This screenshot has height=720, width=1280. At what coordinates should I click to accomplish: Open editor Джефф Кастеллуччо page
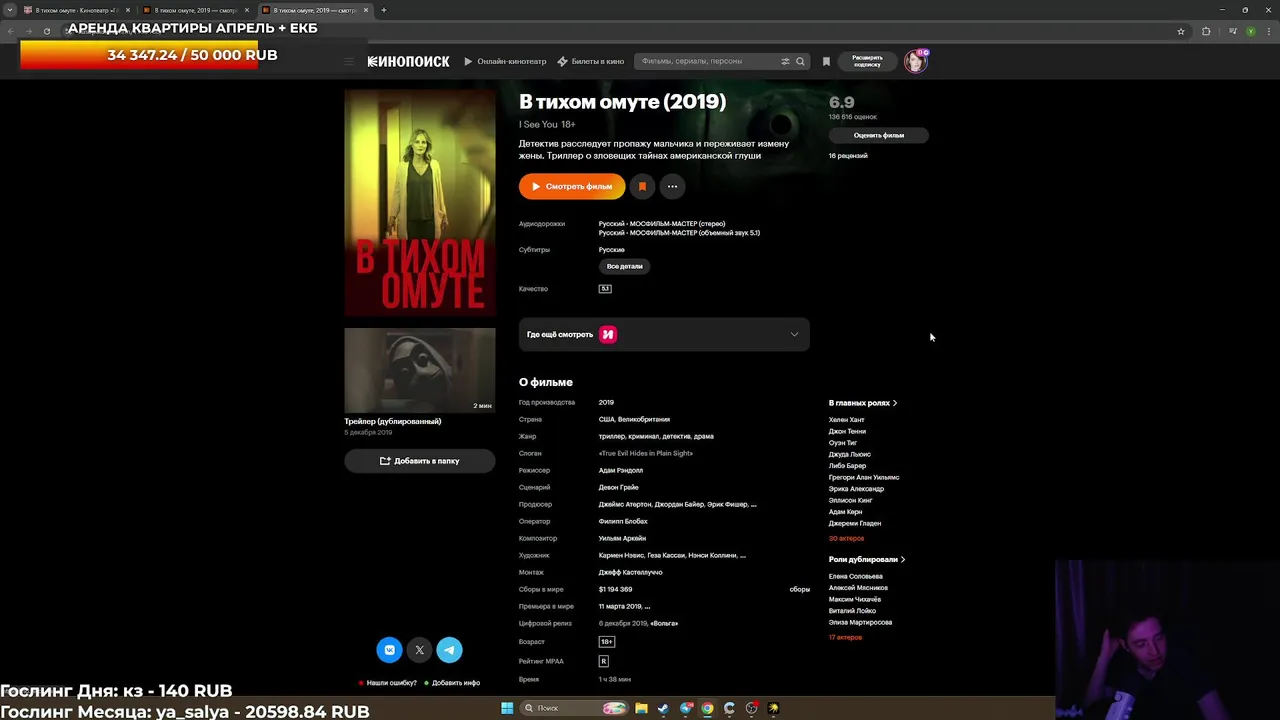click(x=630, y=572)
